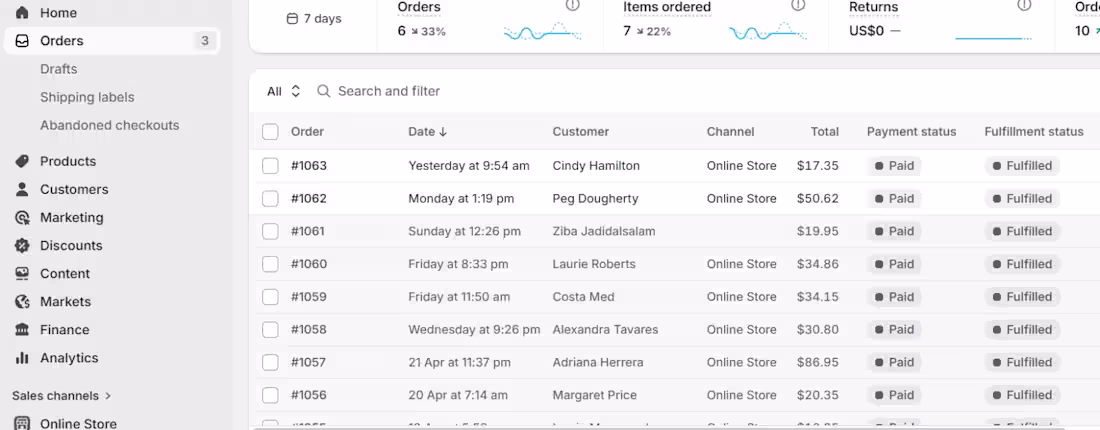1100x430 pixels.
Task: Click customer name Ziba Jadidalsalam
Action: click(x=604, y=231)
